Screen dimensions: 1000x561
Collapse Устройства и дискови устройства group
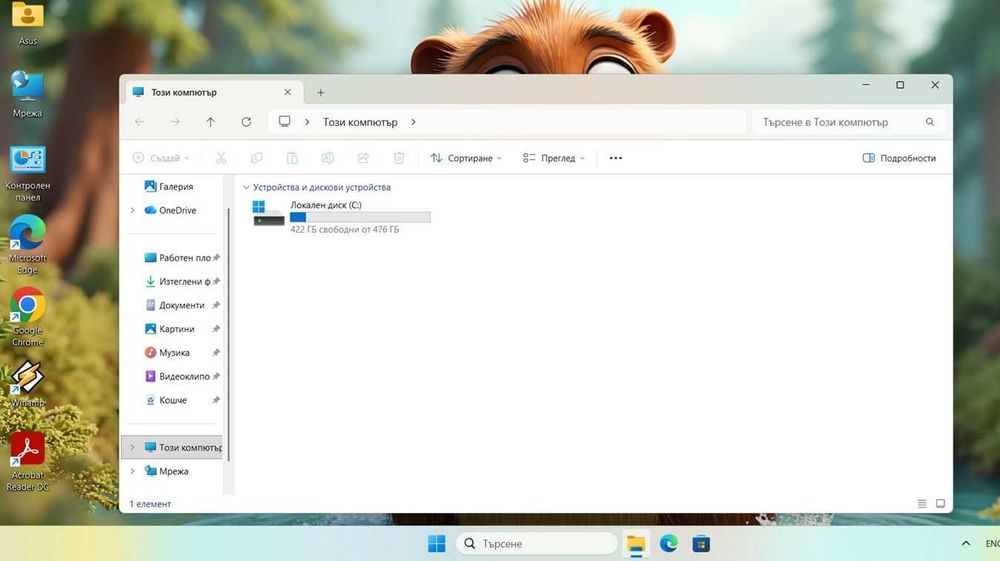point(246,187)
